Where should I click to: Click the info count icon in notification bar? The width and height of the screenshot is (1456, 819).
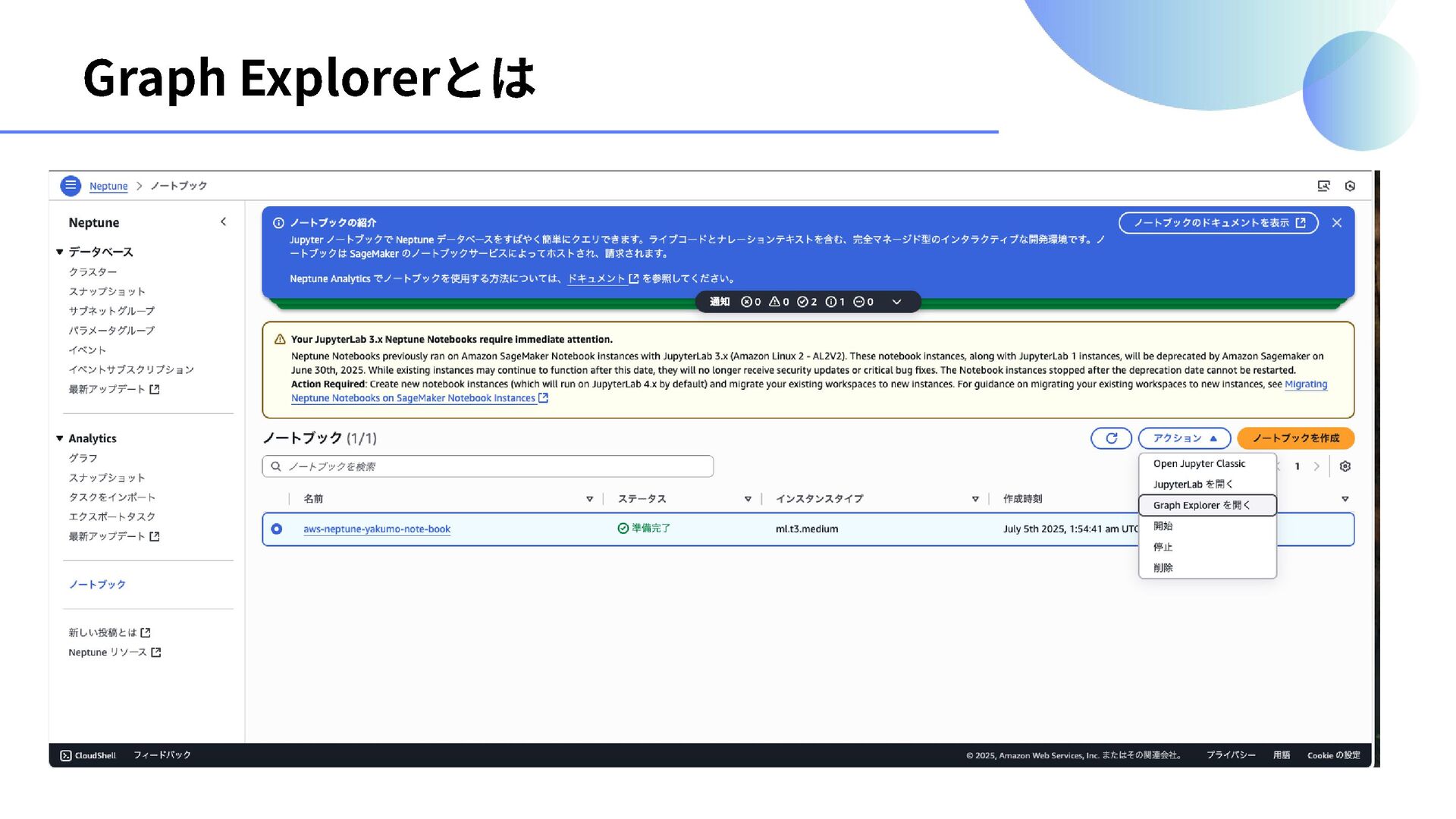pyautogui.click(x=831, y=302)
